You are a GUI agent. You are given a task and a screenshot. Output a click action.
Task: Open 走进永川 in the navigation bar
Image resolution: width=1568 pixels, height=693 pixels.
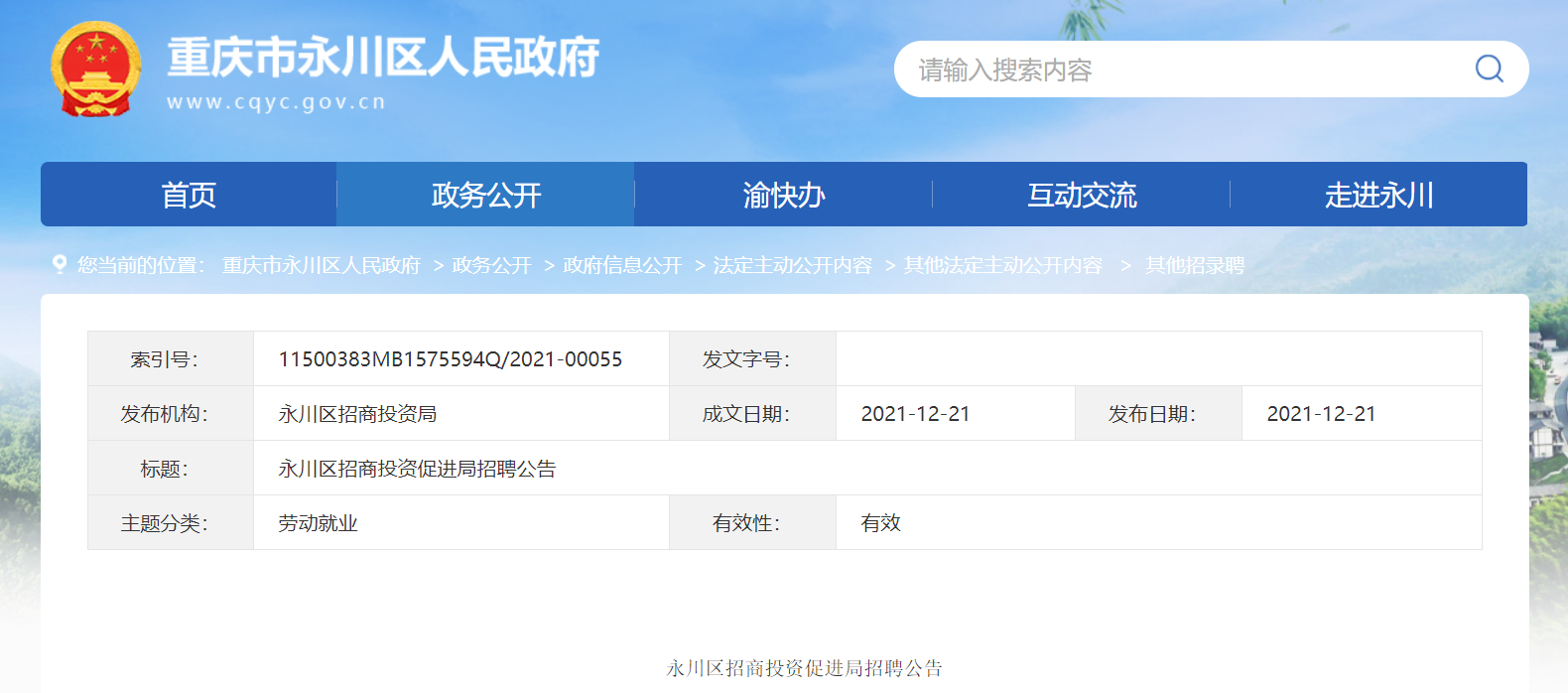(x=1378, y=195)
